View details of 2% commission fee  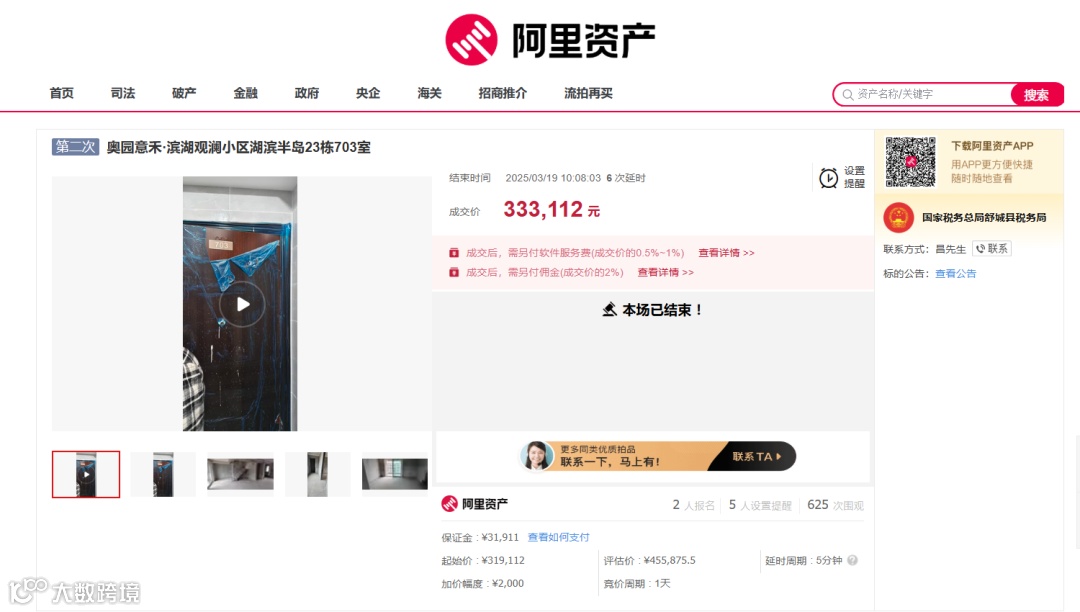[x=665, y=272]
